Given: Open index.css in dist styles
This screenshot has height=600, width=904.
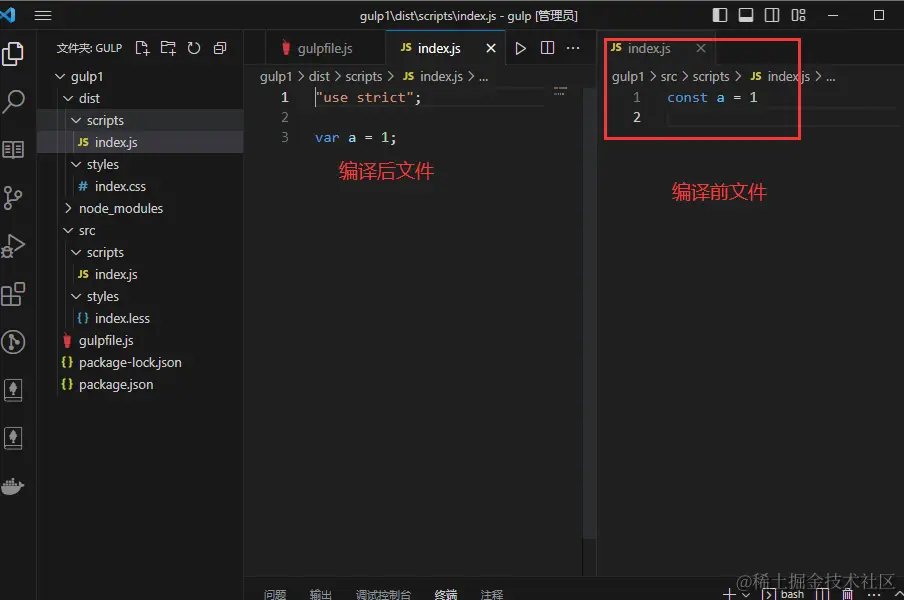Looking at the screenshot, I should [x=140, y=186].
